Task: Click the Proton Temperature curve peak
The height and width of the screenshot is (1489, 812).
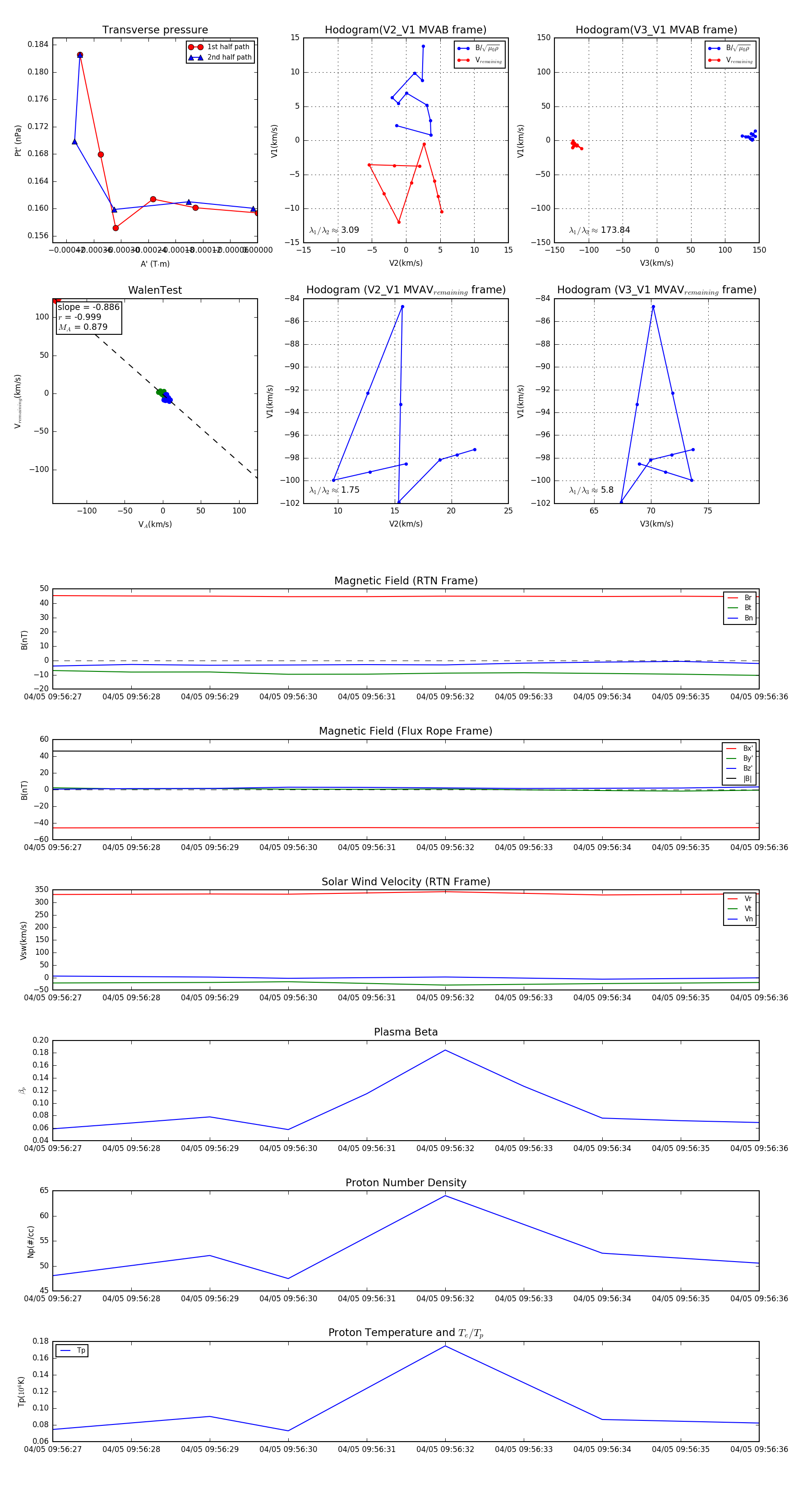Action: pyautogui.click(x=445, y=1346)
